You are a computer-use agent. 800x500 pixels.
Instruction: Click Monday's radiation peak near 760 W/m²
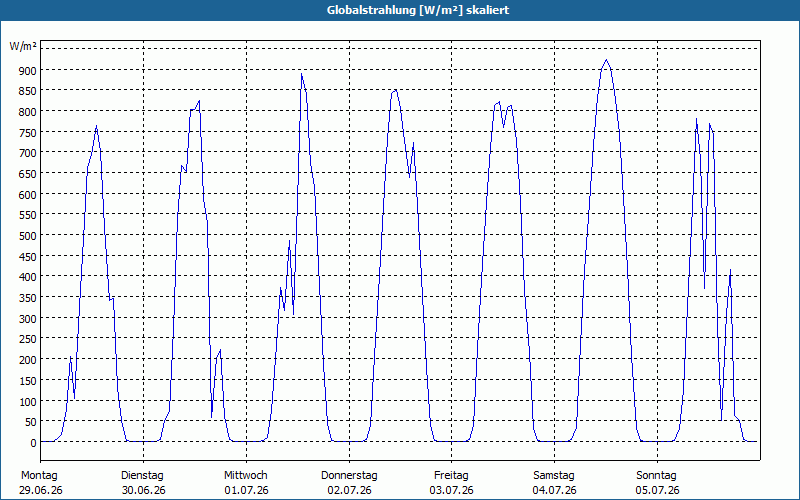pos(96,126)
